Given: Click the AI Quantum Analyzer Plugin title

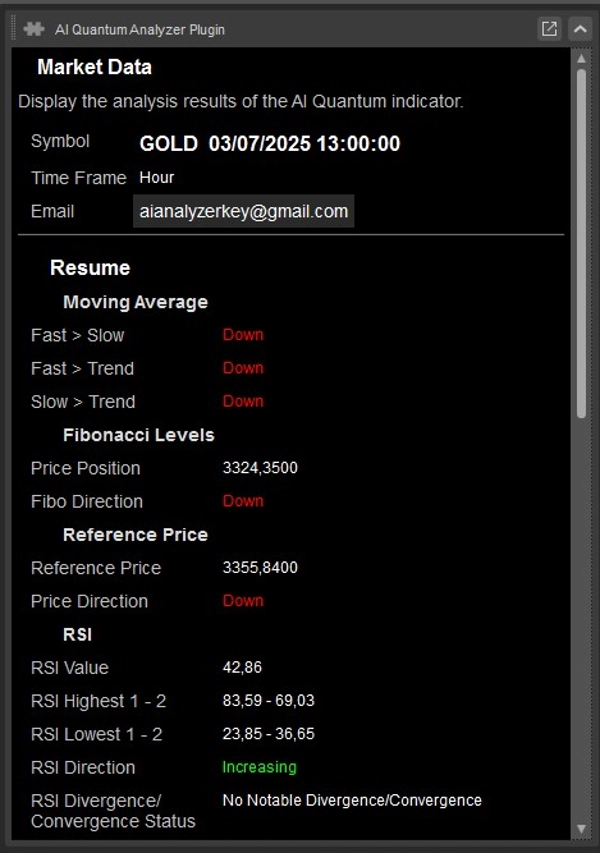Looking at the screenshot, I should [140, 29].
